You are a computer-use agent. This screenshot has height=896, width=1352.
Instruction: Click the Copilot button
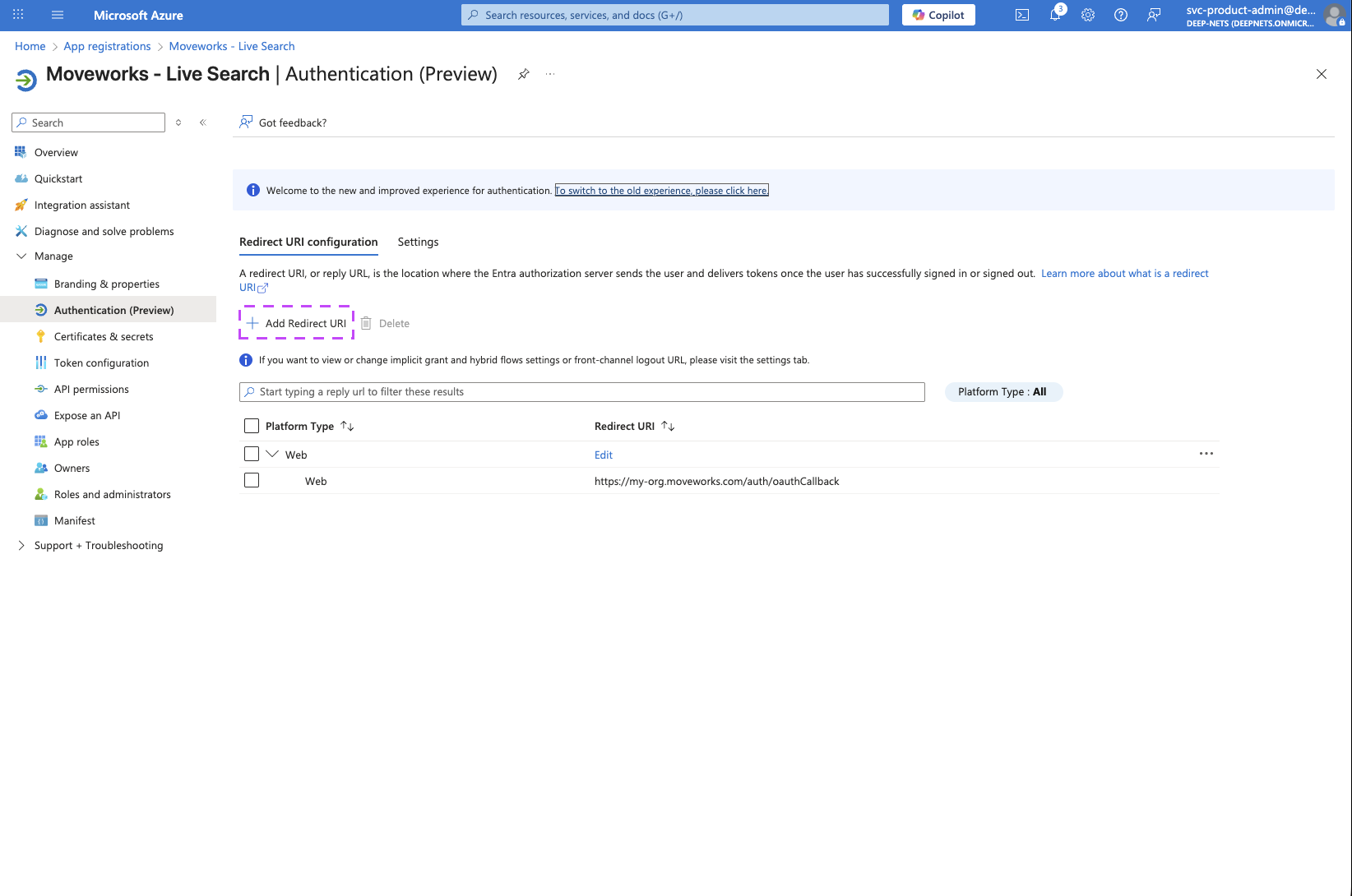938,15
